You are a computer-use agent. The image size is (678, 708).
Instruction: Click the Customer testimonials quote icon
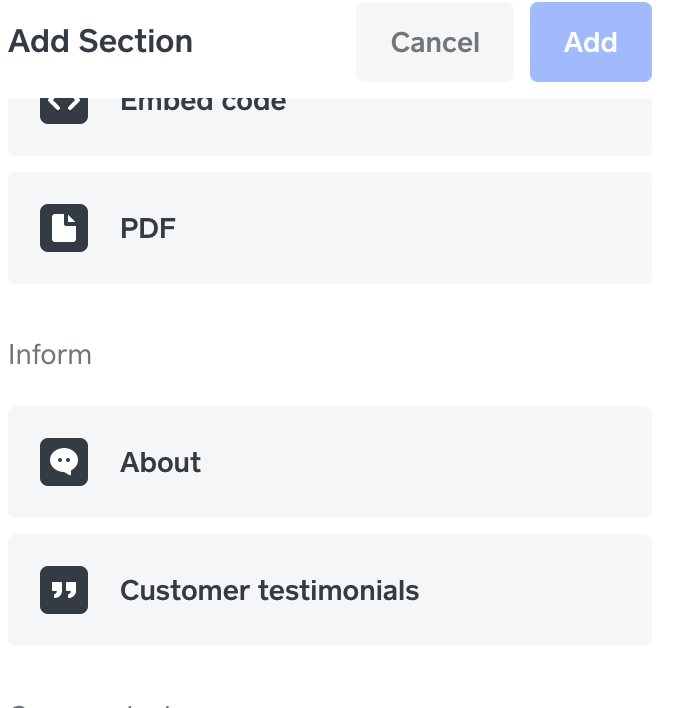click(x=64, y=590)
